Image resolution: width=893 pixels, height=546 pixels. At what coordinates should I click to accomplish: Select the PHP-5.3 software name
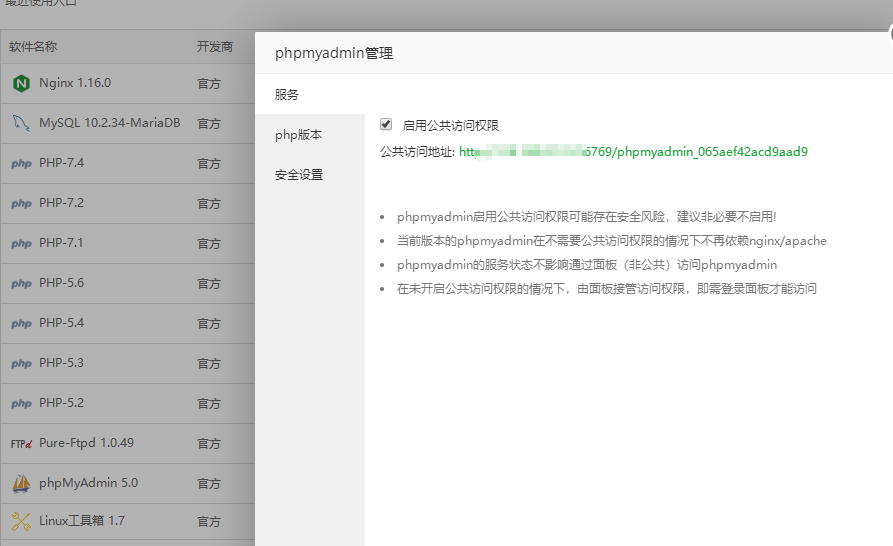61,363
